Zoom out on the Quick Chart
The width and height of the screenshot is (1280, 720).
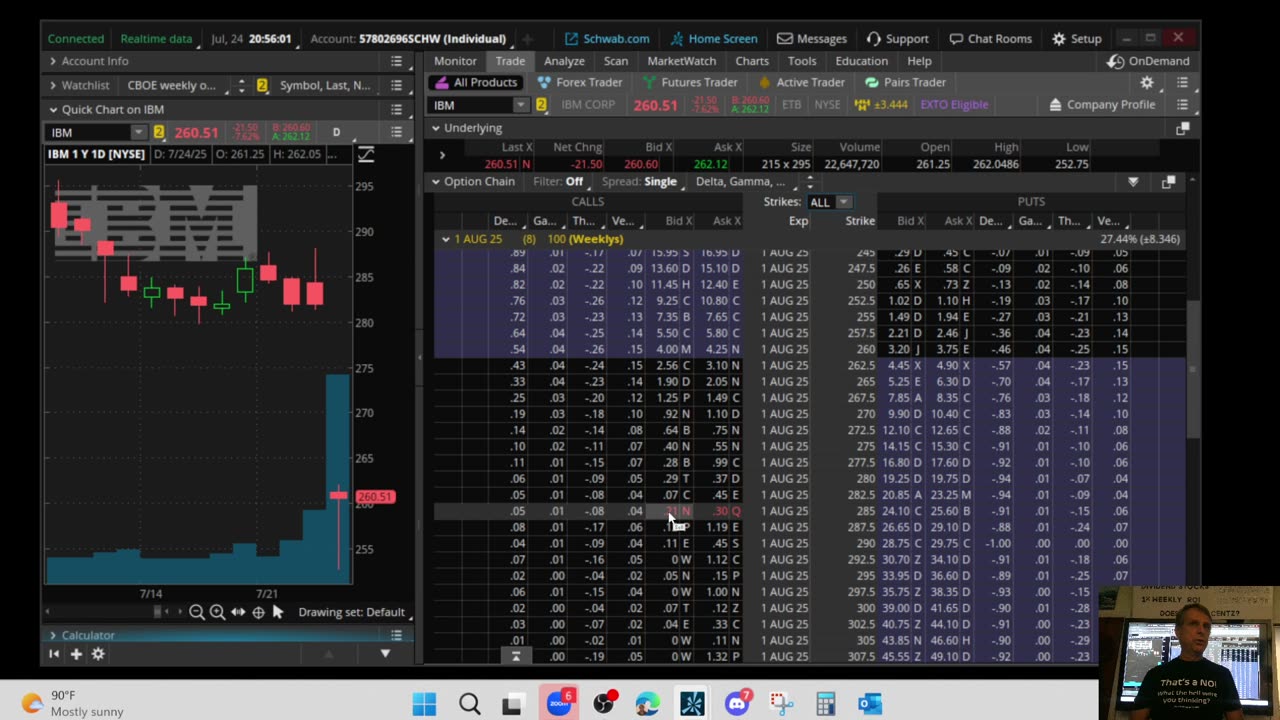point(196,612)
